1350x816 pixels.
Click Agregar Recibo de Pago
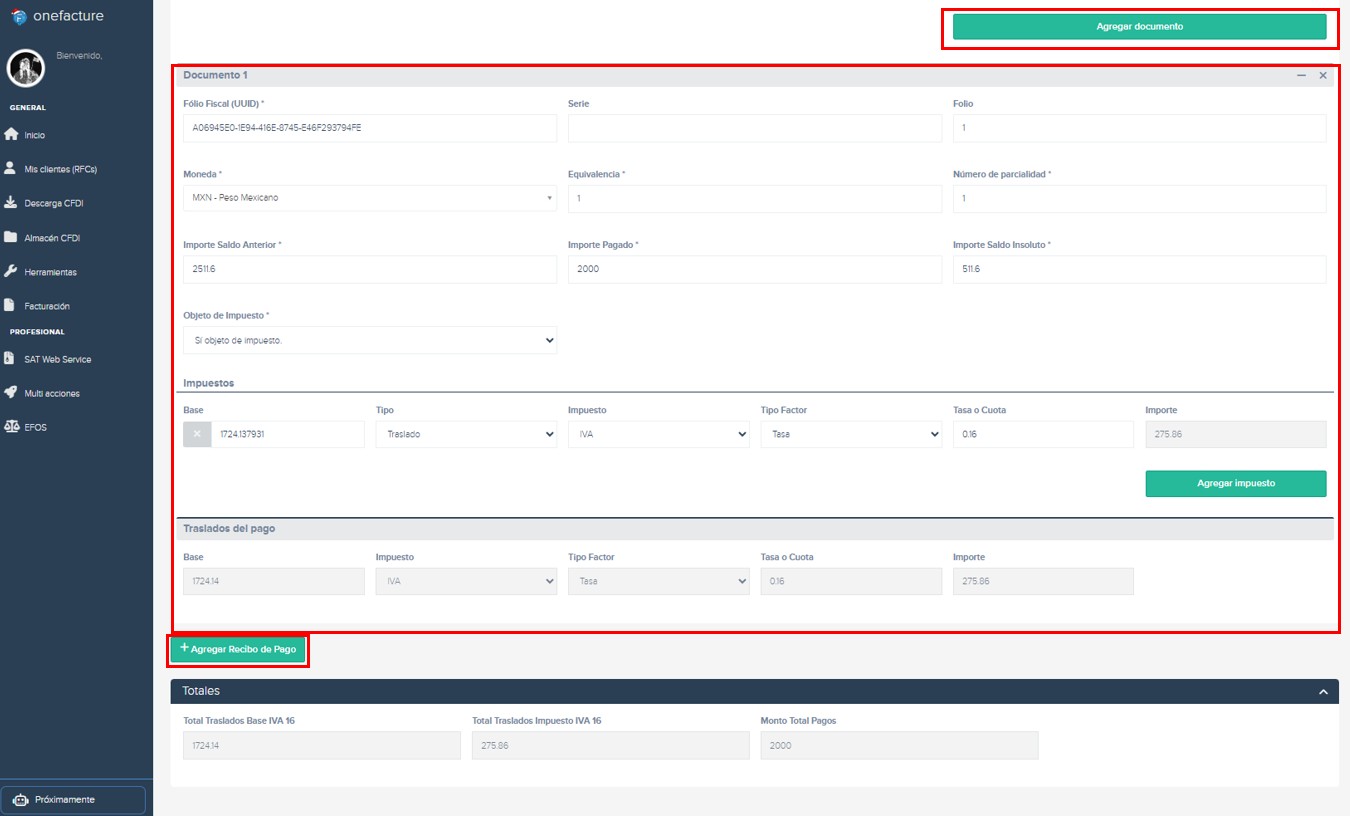pyautogui.click(x=238, y=649)
